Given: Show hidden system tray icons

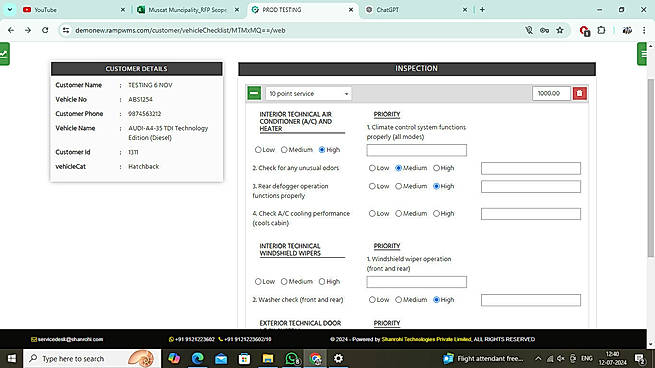Looking at the screenshot, I should (538, 358).
